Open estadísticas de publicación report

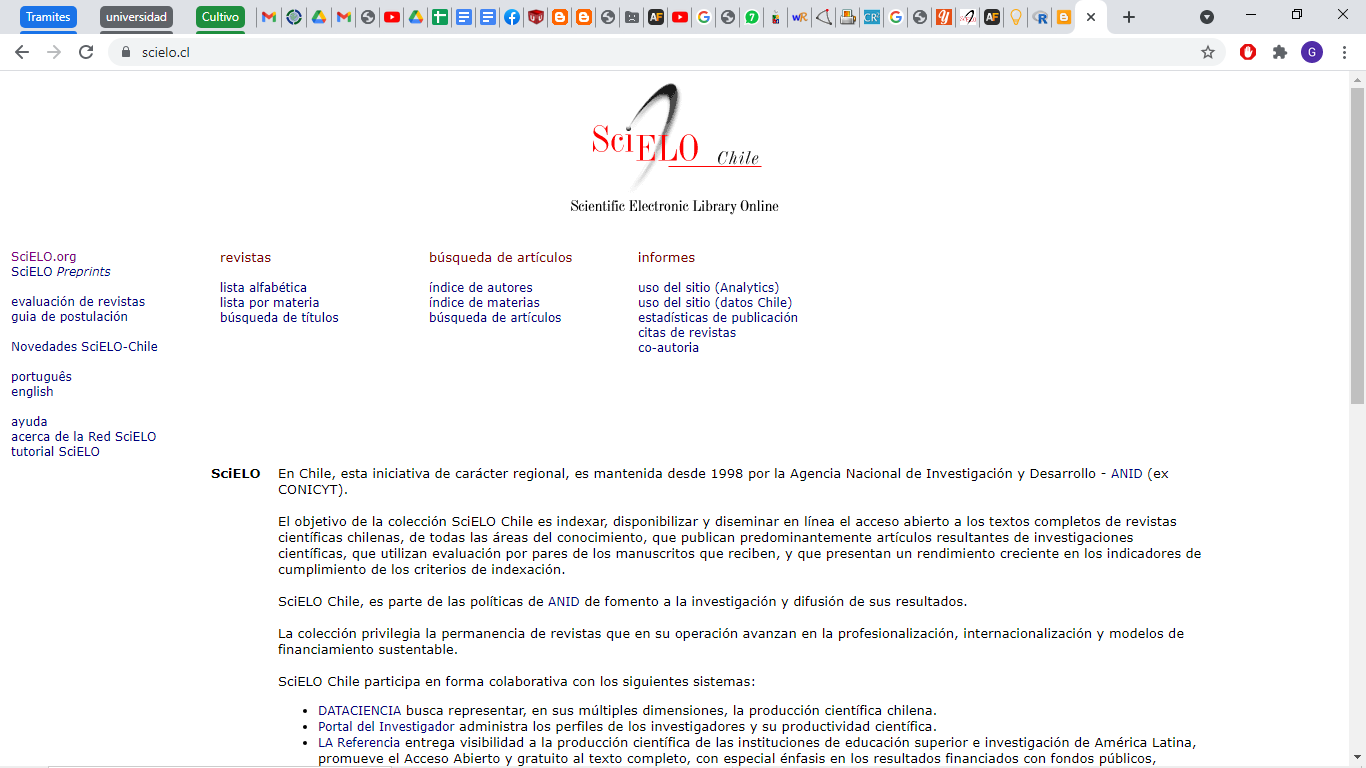[718, 318]
